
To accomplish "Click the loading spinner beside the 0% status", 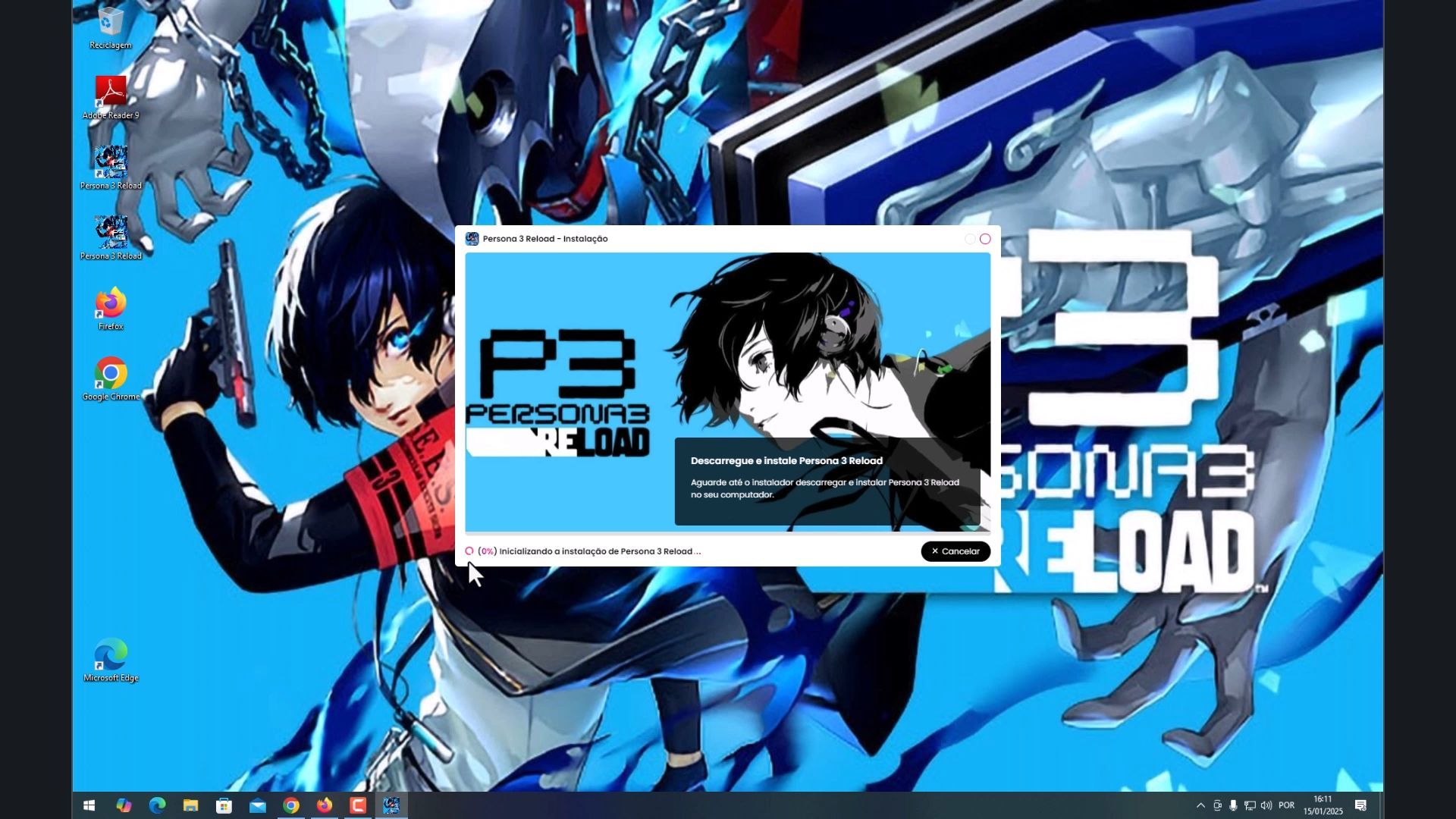I will coord(469,551).
